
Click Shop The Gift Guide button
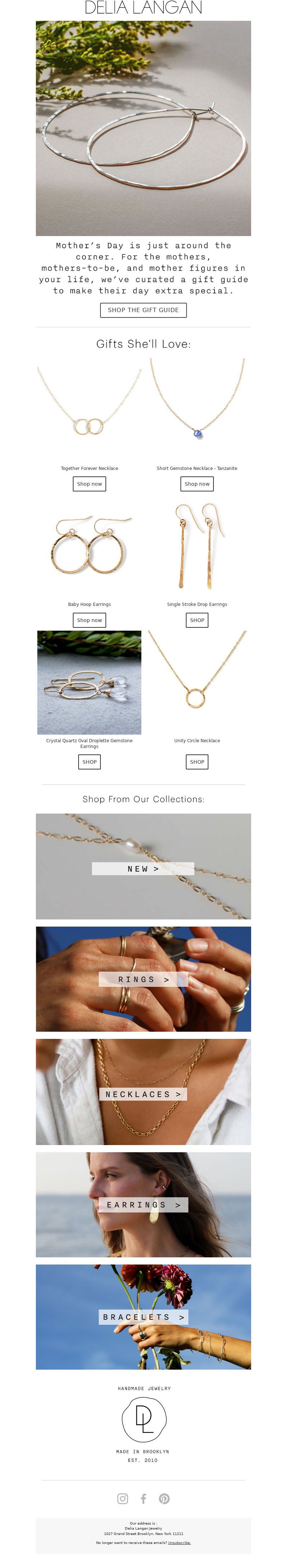tap(143, 310)
